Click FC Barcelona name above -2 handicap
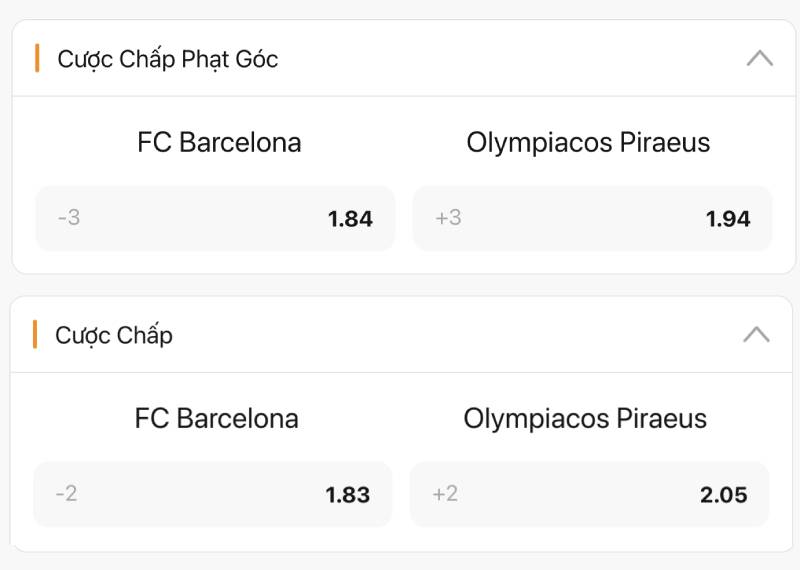 216,418
